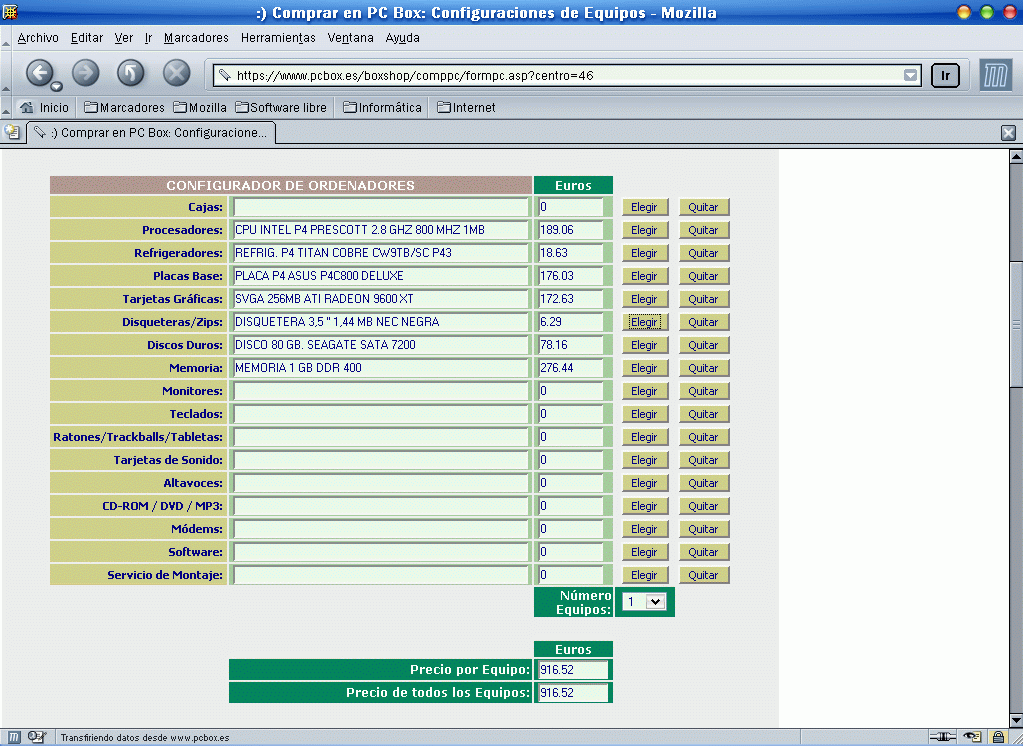Click the Navigator icon in status bar
Screen dimensions: 1023x746
click(14, 738)
